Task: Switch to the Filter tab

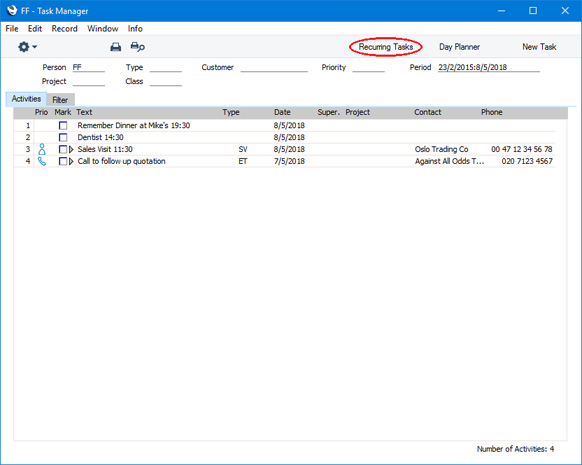Action: pos(60,100)
